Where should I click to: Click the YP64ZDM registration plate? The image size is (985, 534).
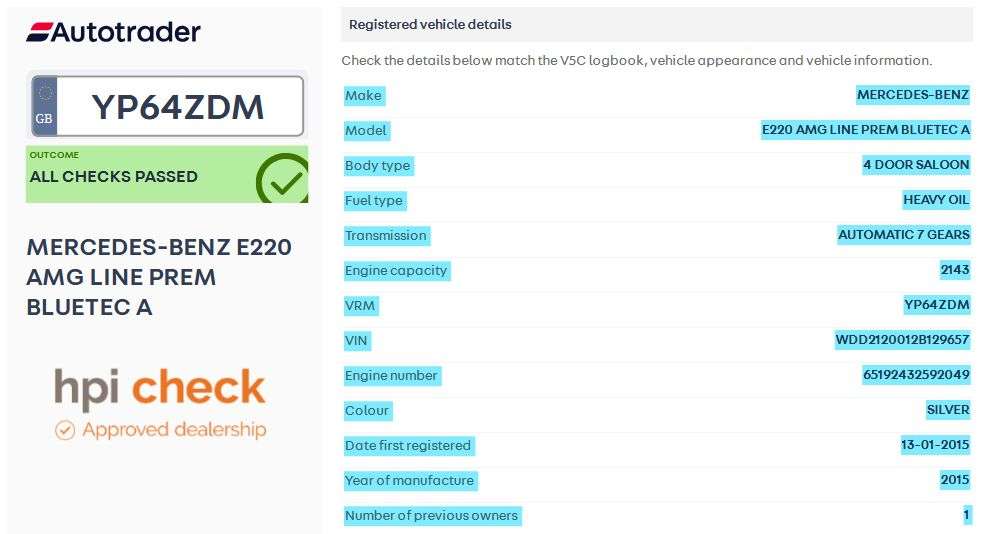click(178, 106)
